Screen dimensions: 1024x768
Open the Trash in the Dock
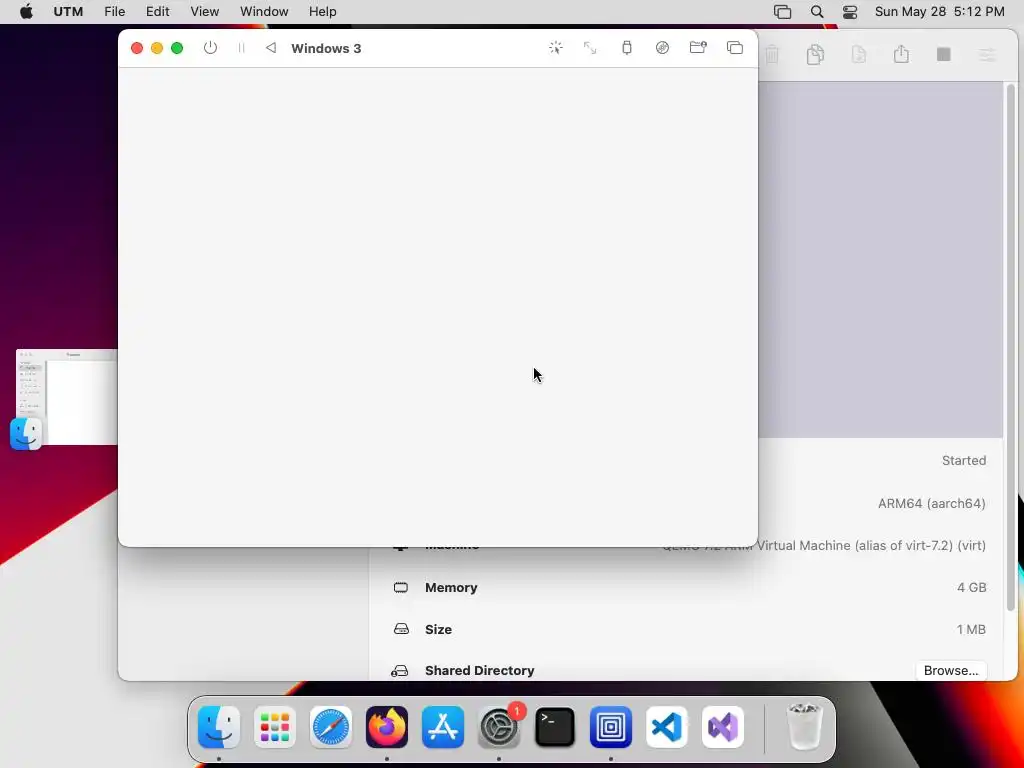click(x=804, y=726)
